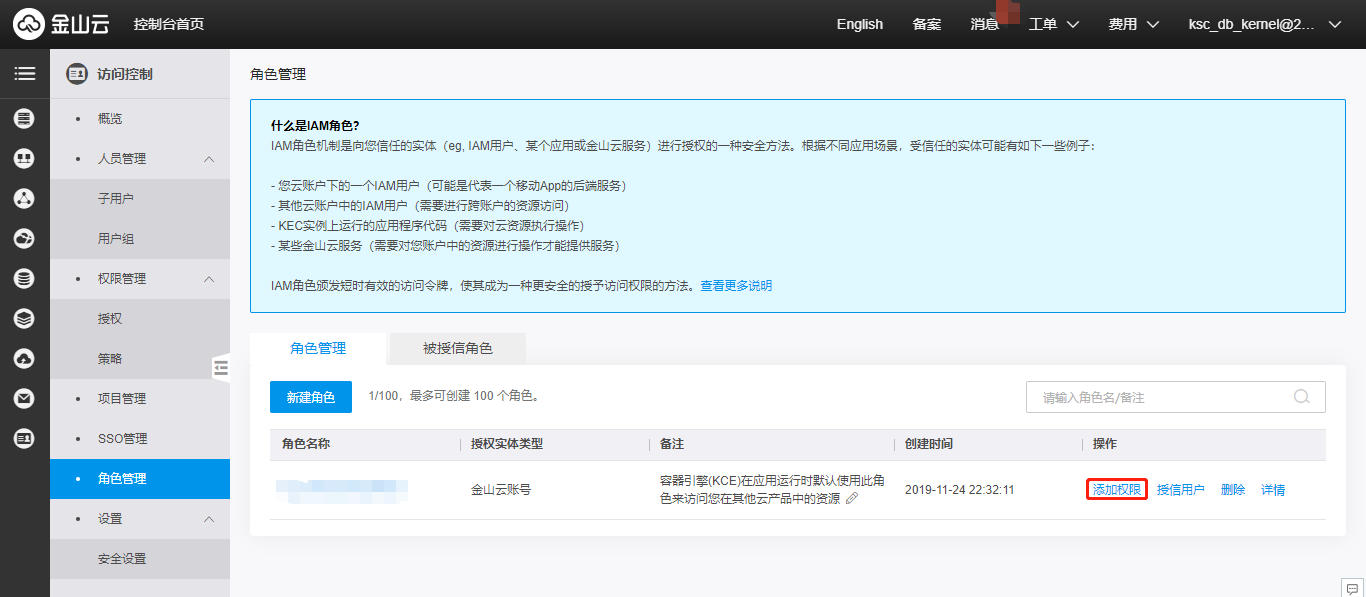Click the server icon in the left rail
Image resolution: width=1366 pixels, height=597 pixels.
[24, 119]
